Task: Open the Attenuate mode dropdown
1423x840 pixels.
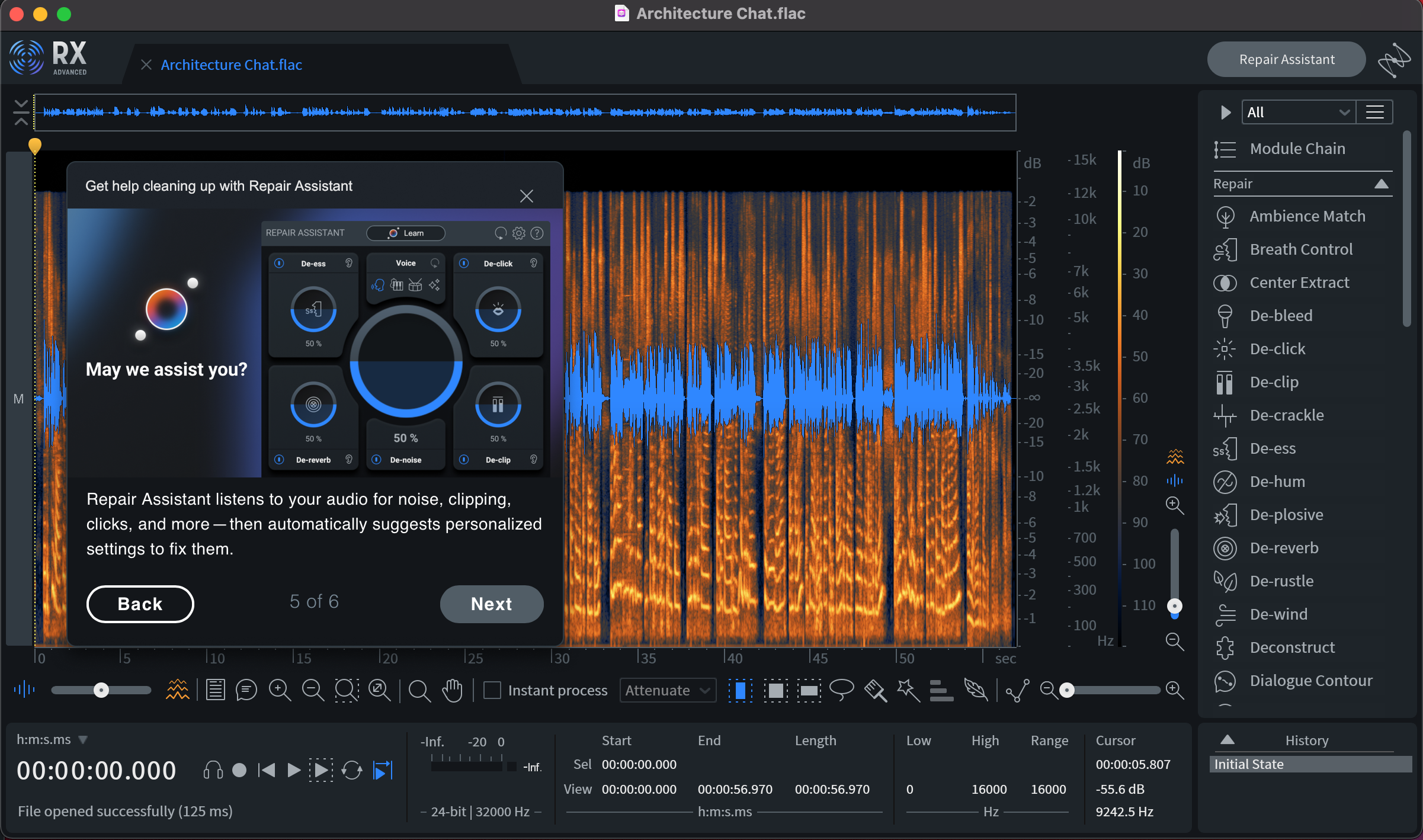Action: click(x=668, y=690)
